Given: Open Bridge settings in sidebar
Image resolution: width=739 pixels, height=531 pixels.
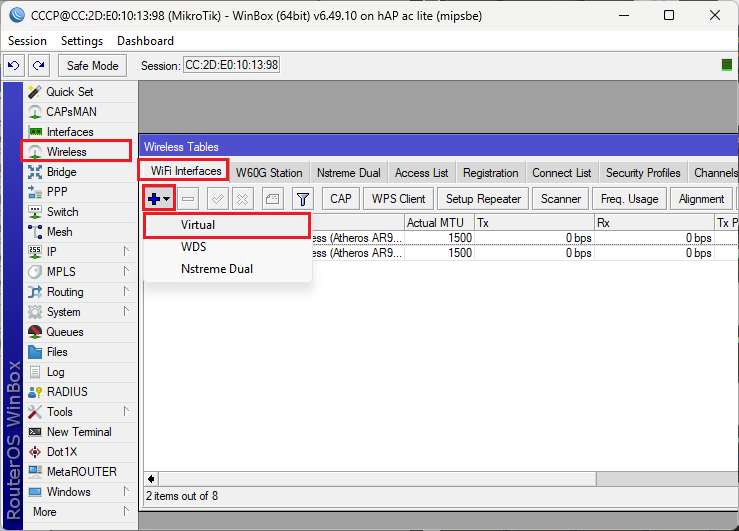Looking at the screenshot, I should [x=80, y=172].
